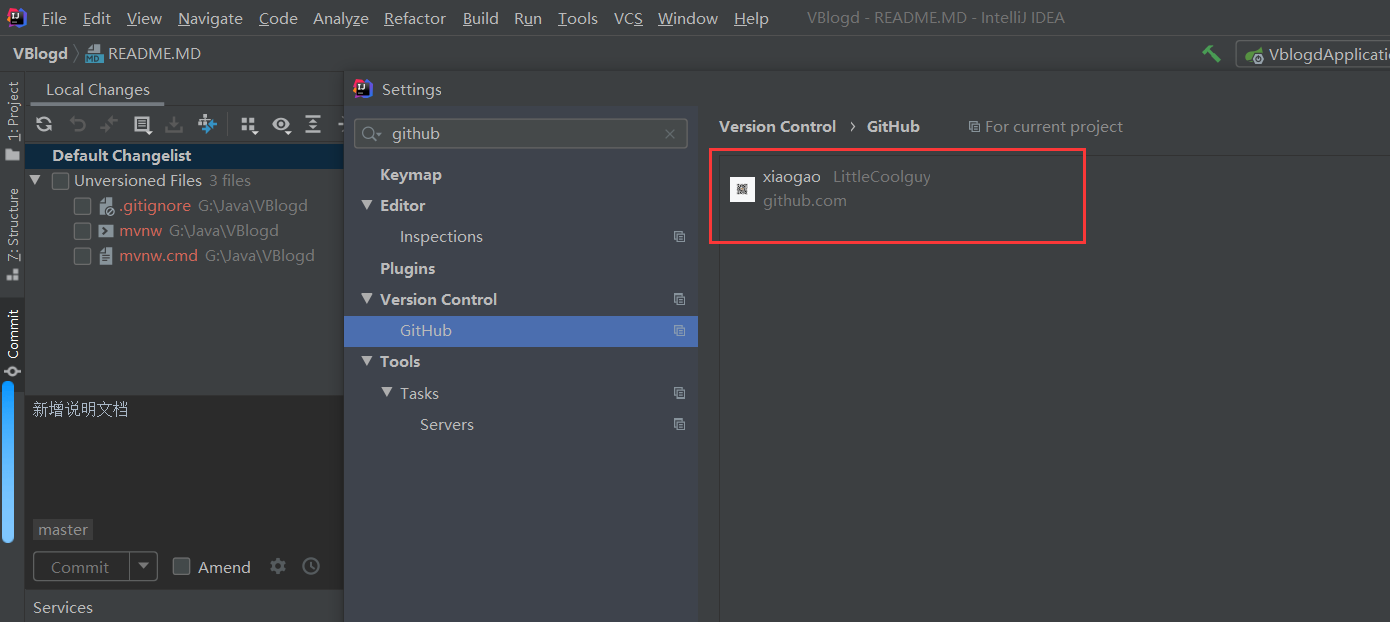The image size is (1390, 622).
Task: Select Keymap in the settings tree
Action: (410, 175)
